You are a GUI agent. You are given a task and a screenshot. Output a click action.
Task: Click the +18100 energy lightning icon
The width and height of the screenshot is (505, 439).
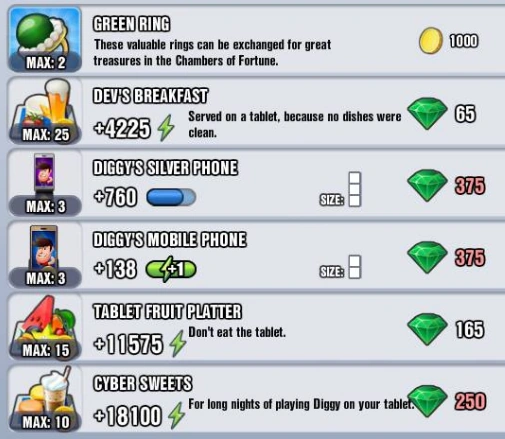coord(177,415)
